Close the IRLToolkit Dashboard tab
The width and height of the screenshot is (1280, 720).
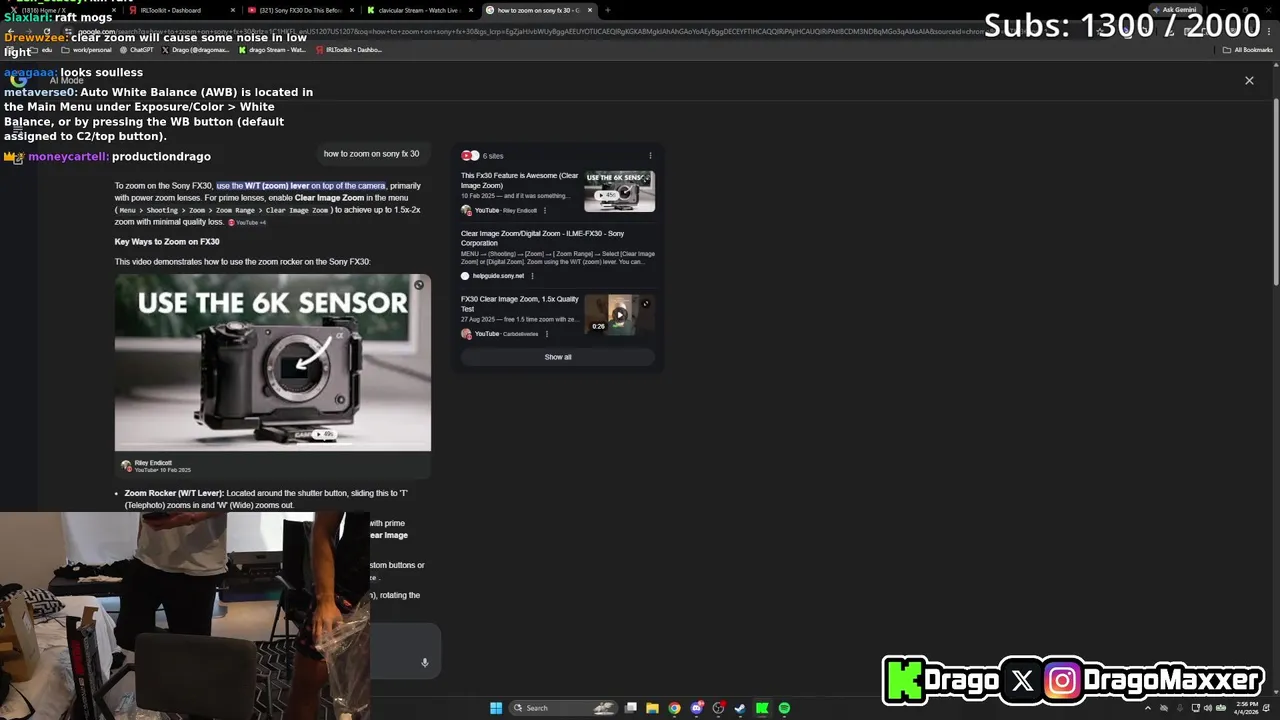233,10
